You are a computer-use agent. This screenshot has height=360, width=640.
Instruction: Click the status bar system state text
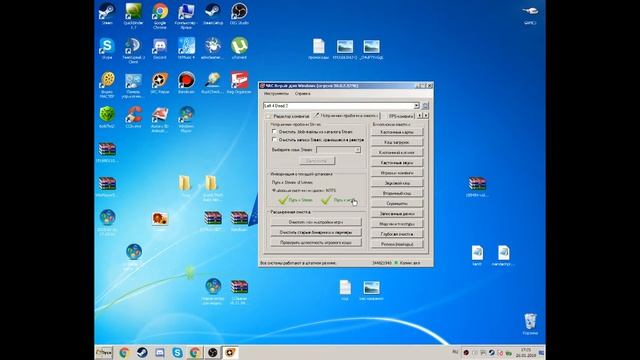(298, 263)
